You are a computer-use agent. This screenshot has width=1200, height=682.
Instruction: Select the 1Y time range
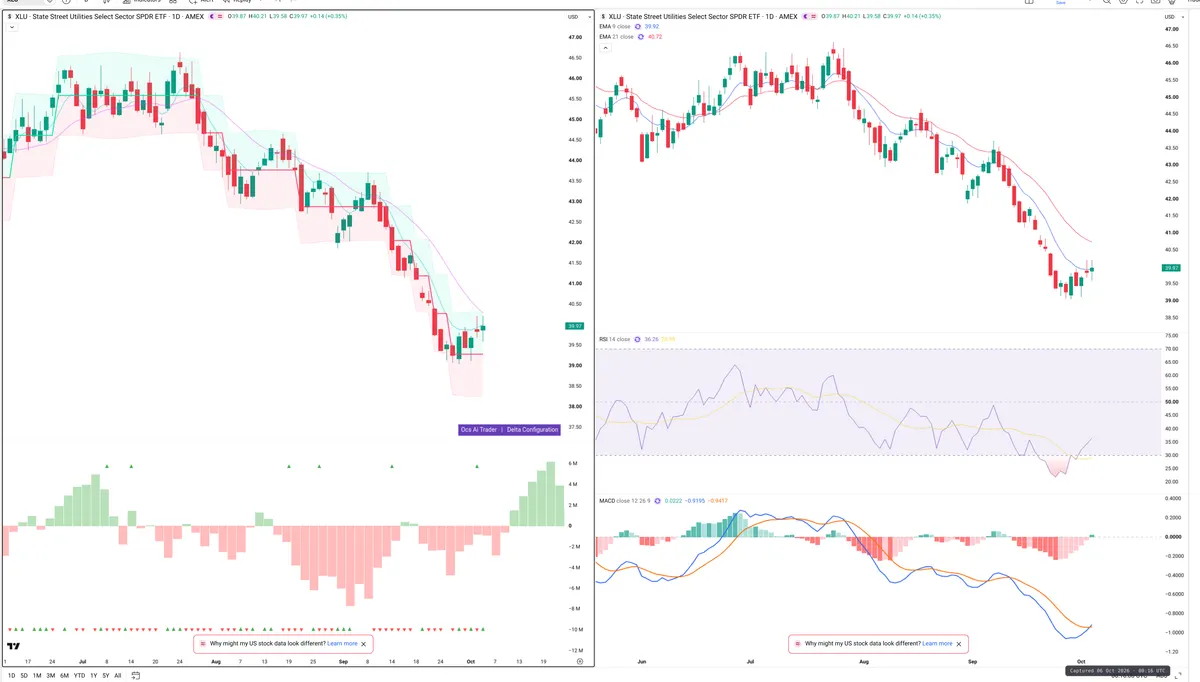coord(94,676)
